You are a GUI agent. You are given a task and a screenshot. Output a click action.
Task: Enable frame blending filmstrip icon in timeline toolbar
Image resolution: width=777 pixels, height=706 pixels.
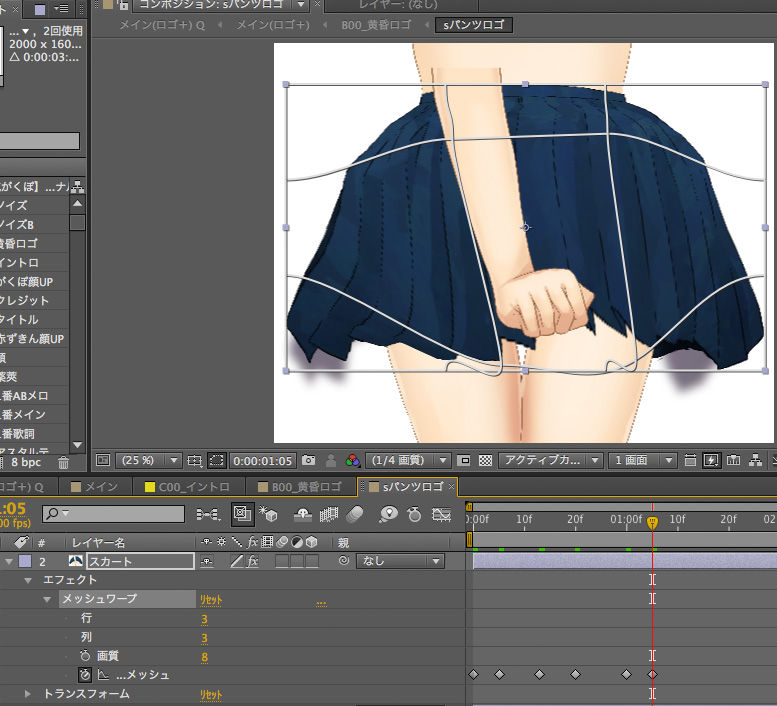point(329,515)
